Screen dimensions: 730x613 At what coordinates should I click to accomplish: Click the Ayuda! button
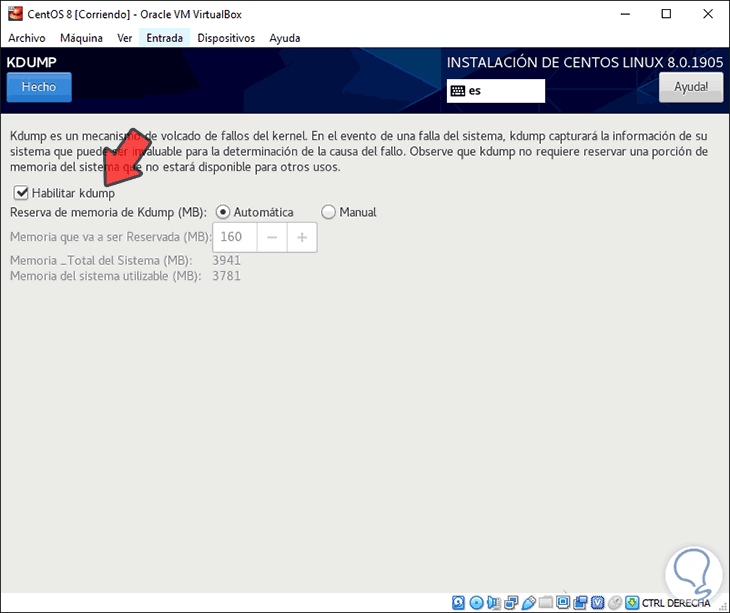(691, 87)
